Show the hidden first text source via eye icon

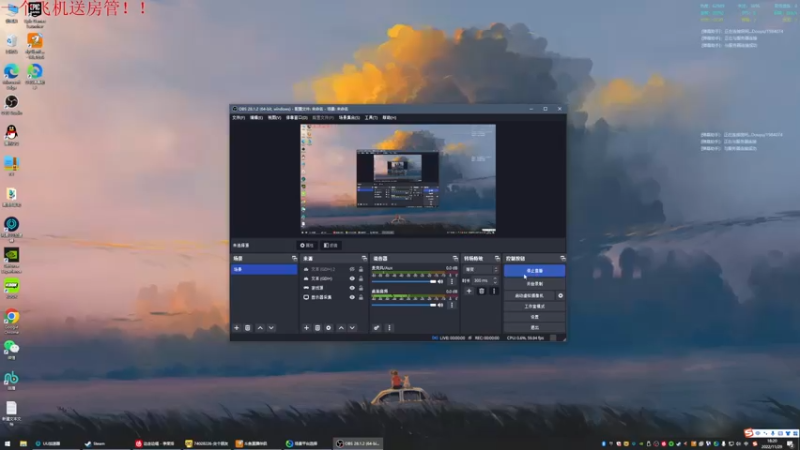click(352, 269)
